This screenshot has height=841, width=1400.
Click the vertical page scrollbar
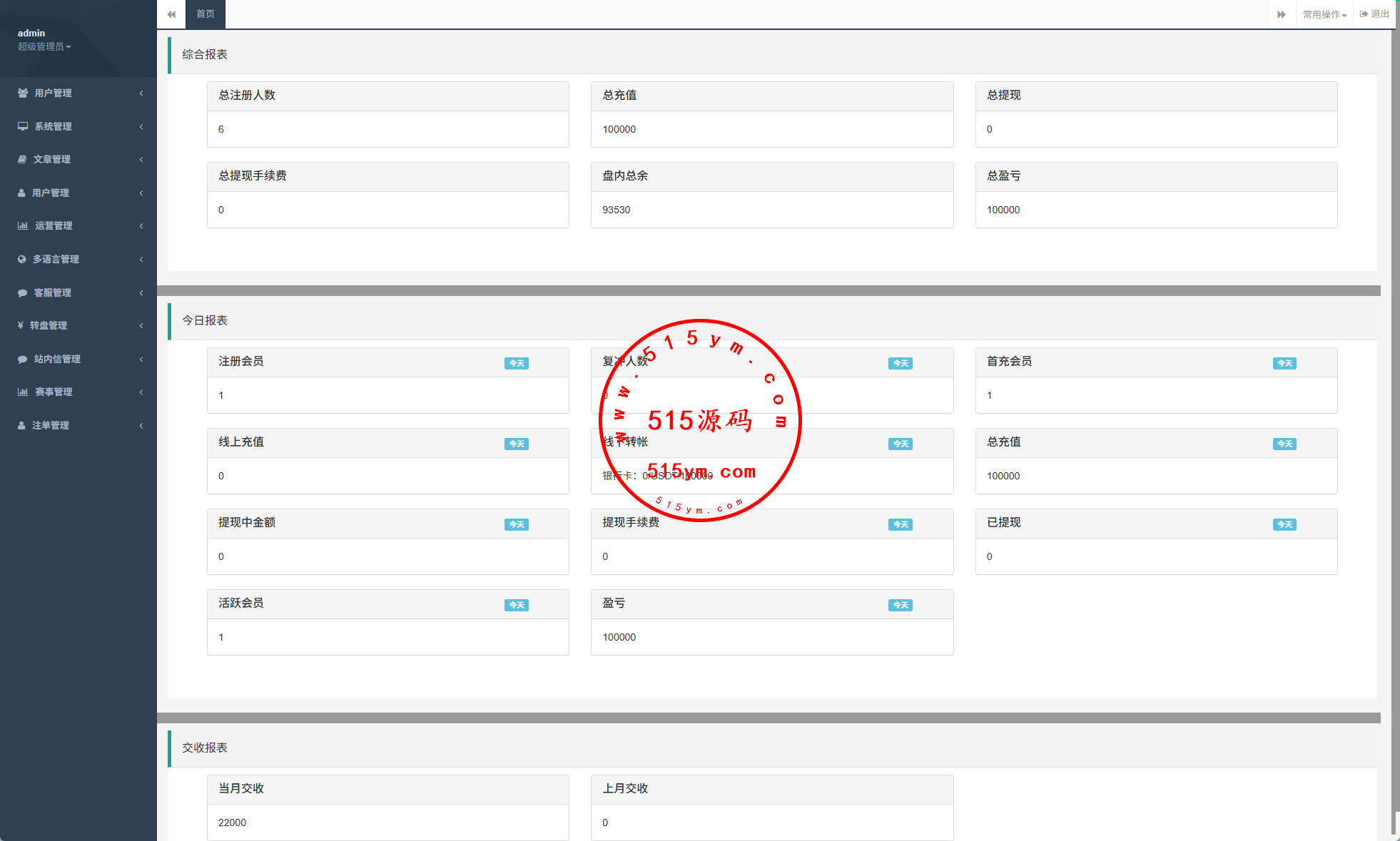tap(1395, 428)
